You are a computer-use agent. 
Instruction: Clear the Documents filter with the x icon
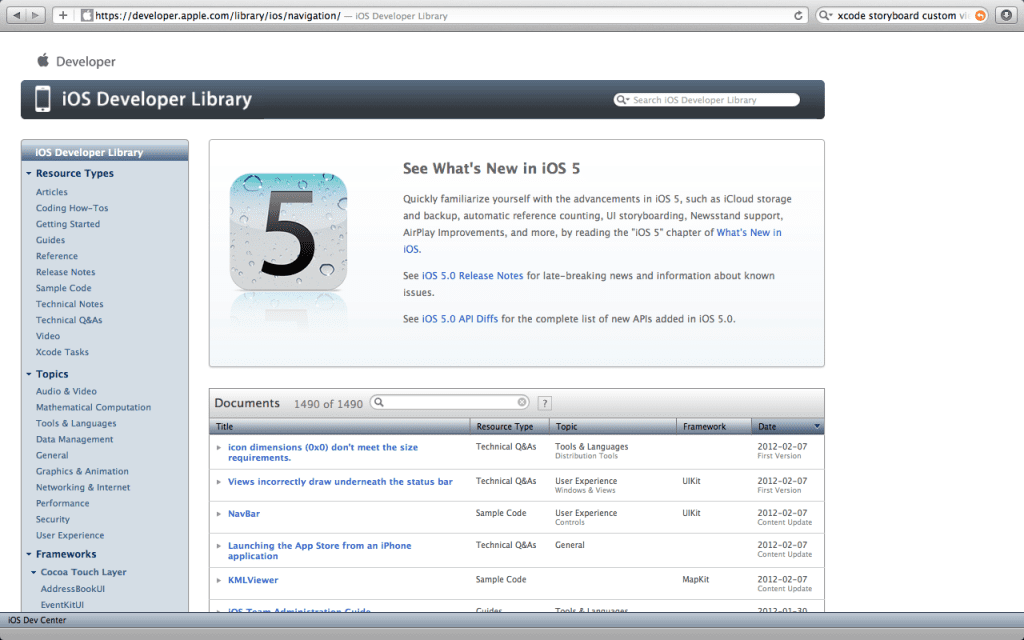click(522, 402)
